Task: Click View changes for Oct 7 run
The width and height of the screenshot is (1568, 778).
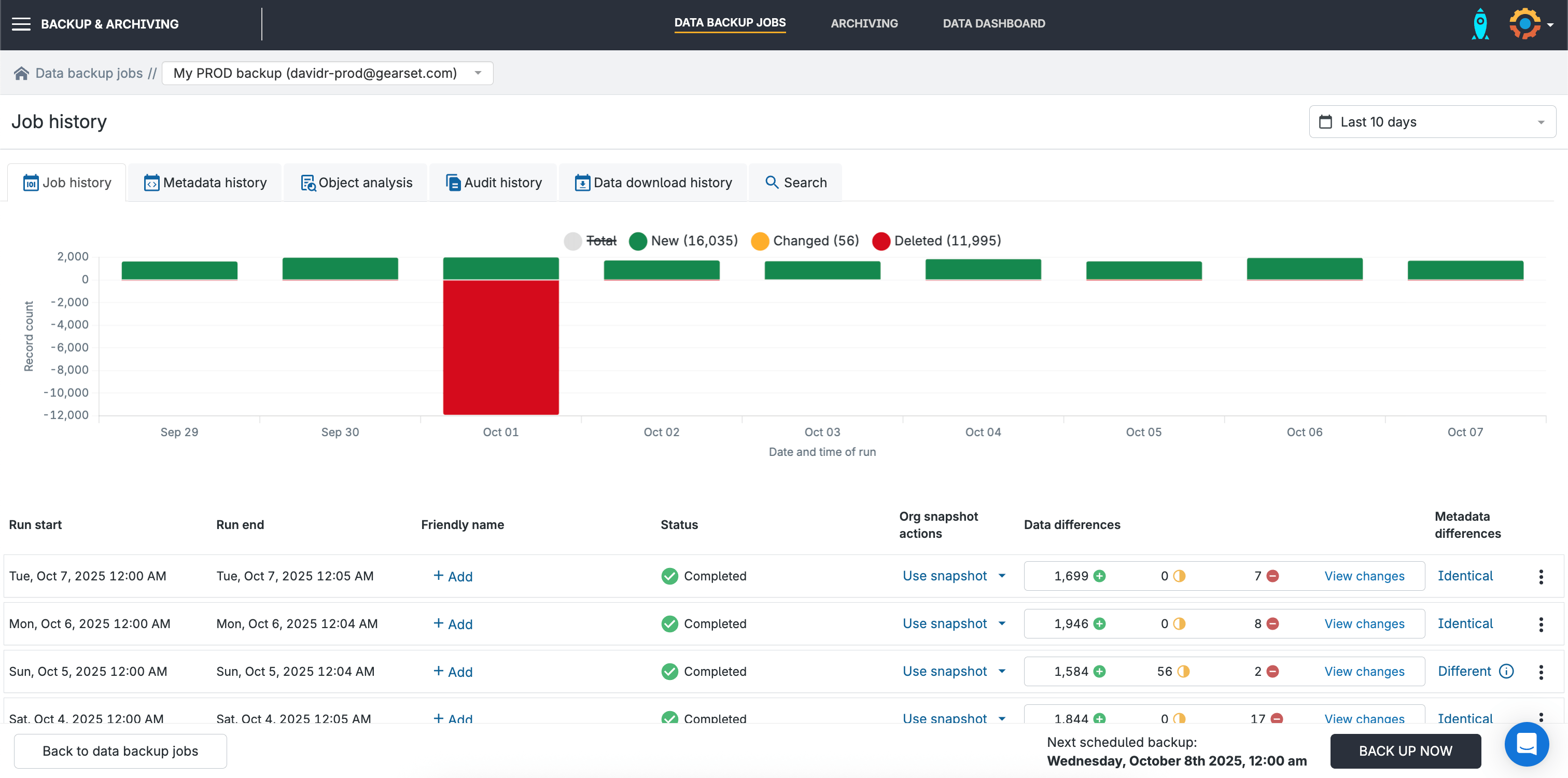Action: coord(1364,576)
